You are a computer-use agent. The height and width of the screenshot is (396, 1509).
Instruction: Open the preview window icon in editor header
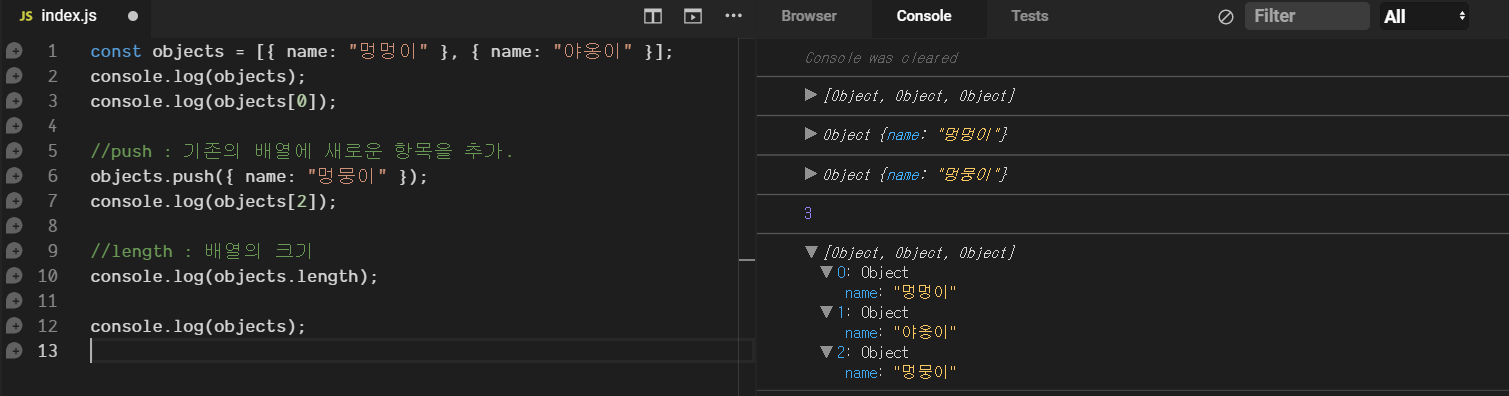[x=692, y=16]
